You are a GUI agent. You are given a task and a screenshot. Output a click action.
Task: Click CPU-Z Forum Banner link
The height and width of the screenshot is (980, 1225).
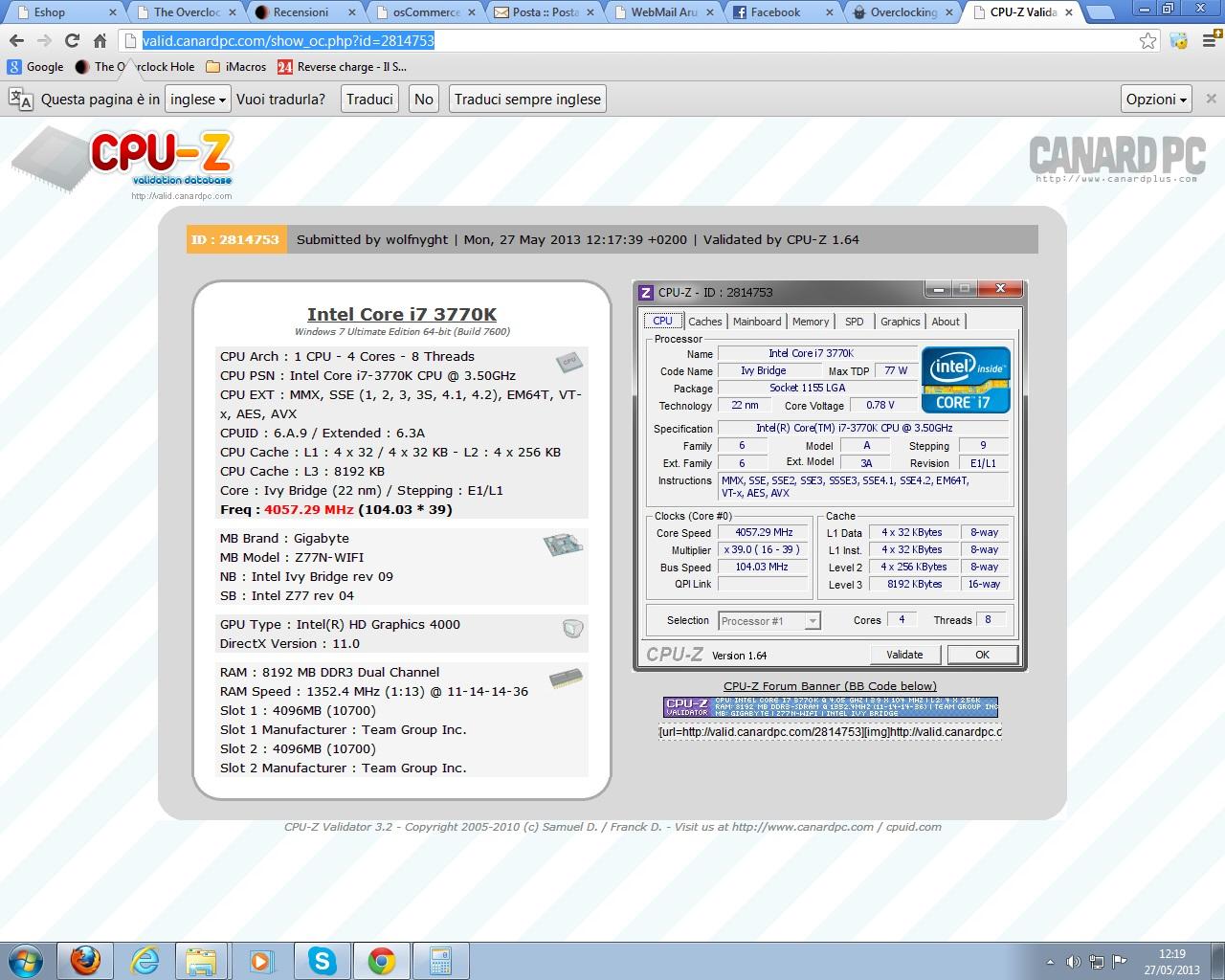tap(830, 686)
